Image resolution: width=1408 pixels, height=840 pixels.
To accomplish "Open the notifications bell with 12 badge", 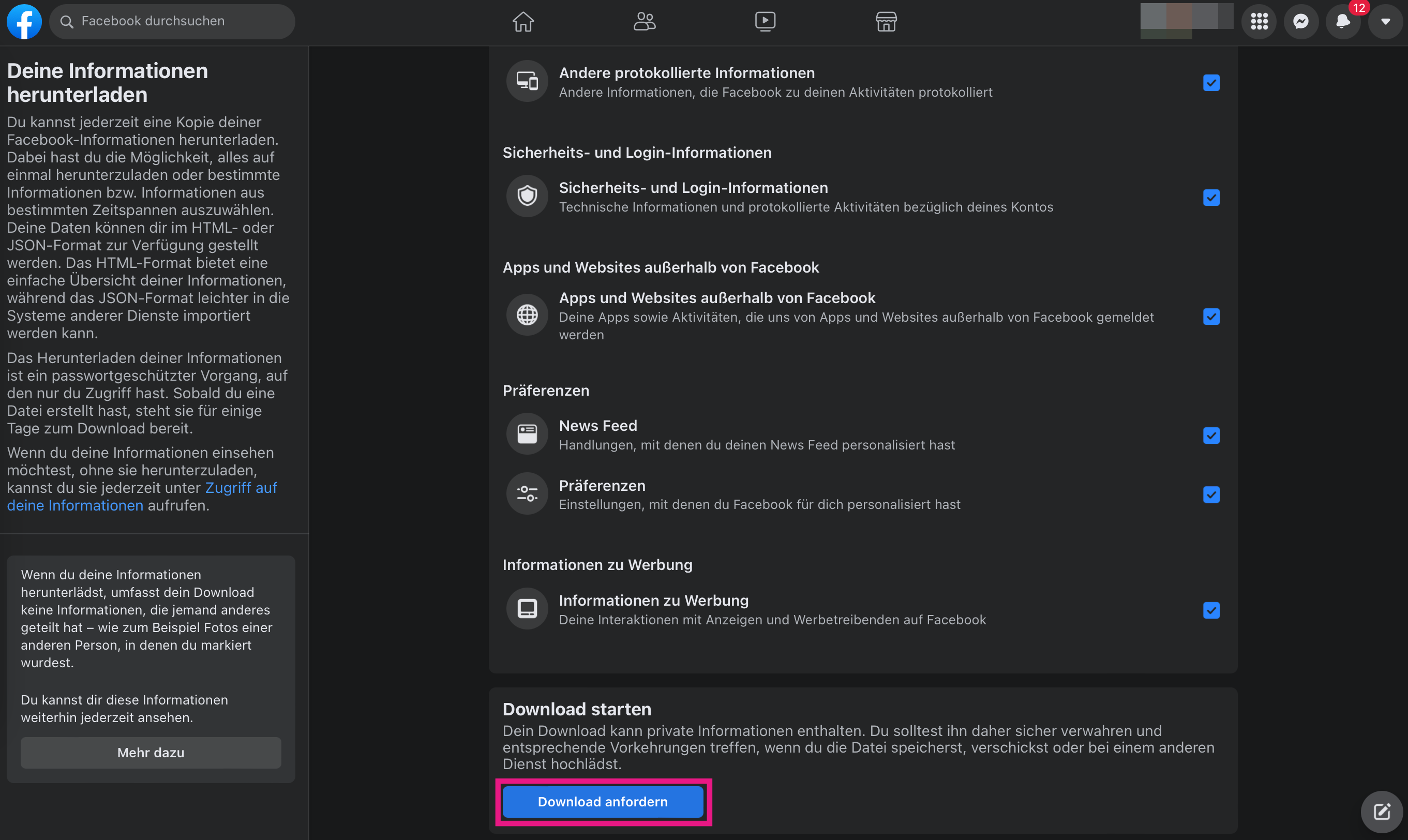I will (x=1343, y=22).
